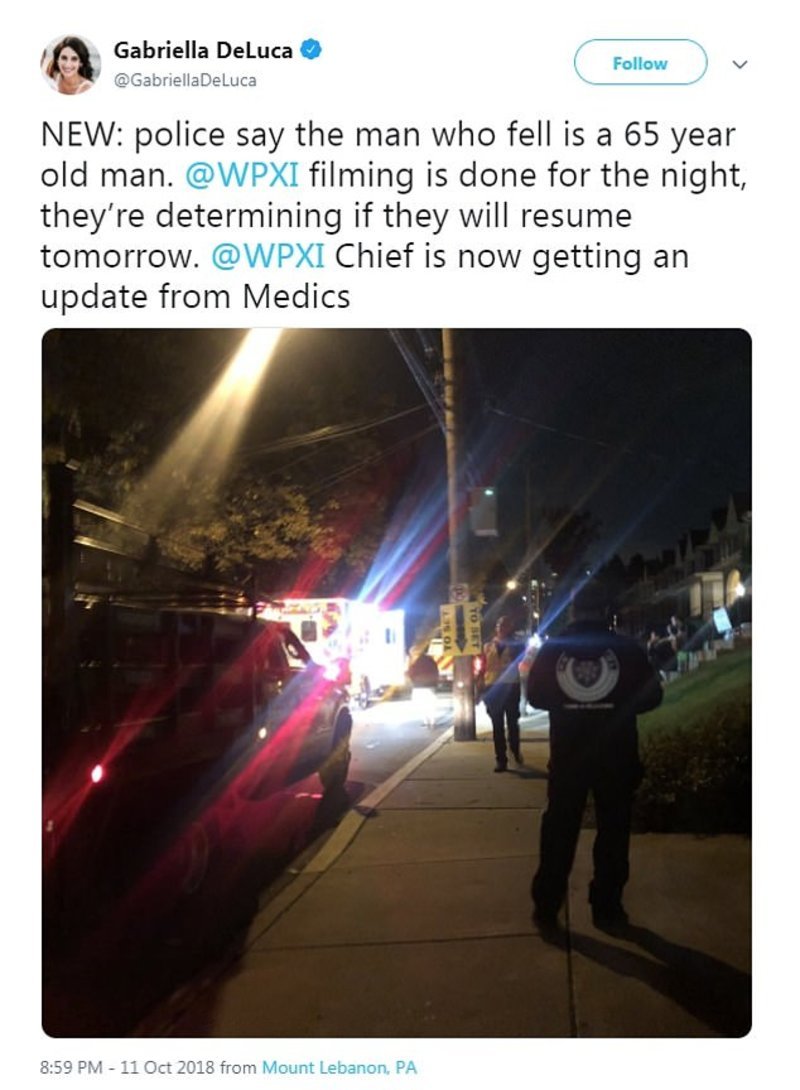Open the Mount Lebanon, PA location link

[x=339, y=1067]
